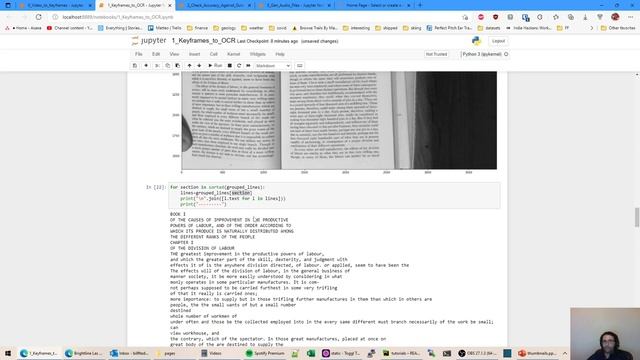Restart kernel and rerun whole notebook

click(x=248, y=66)
